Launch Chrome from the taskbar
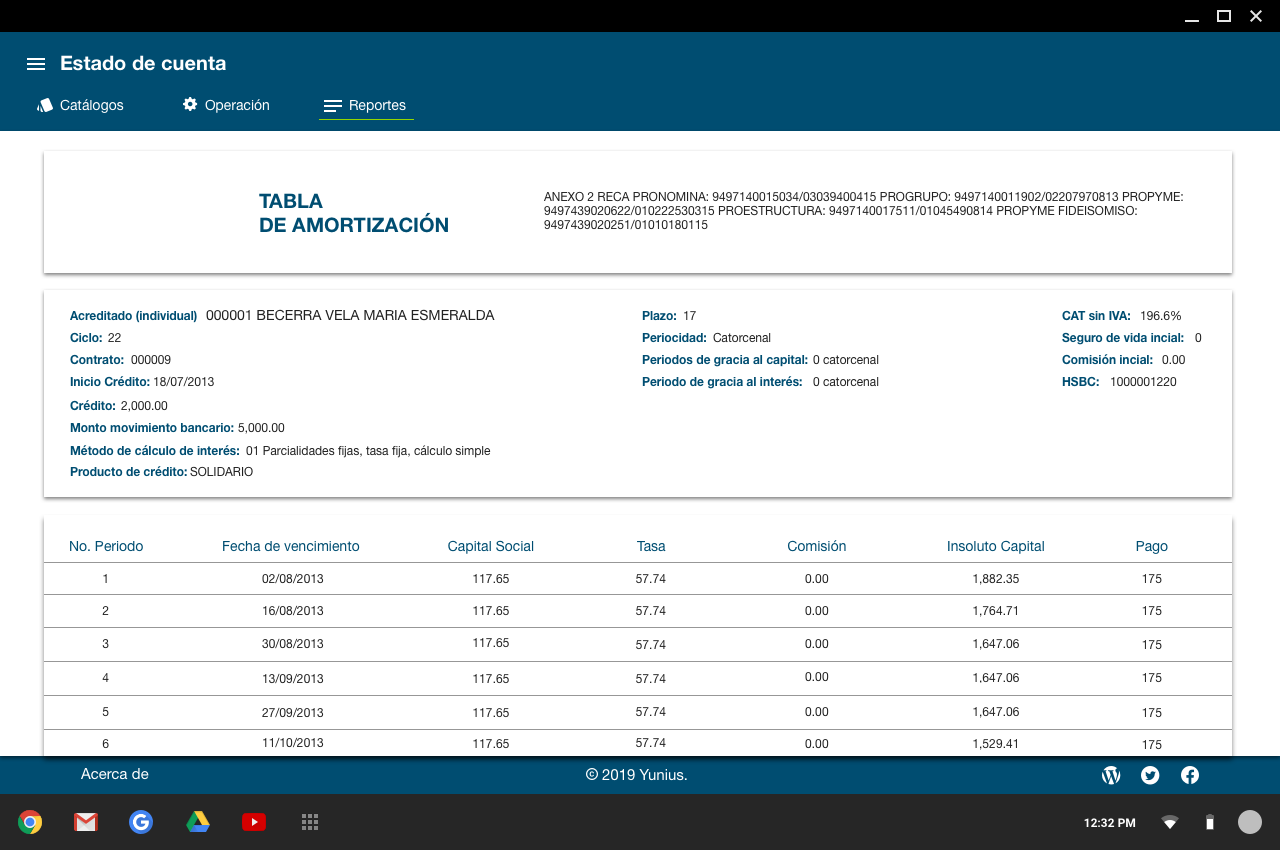 click(x=30, y=822)
